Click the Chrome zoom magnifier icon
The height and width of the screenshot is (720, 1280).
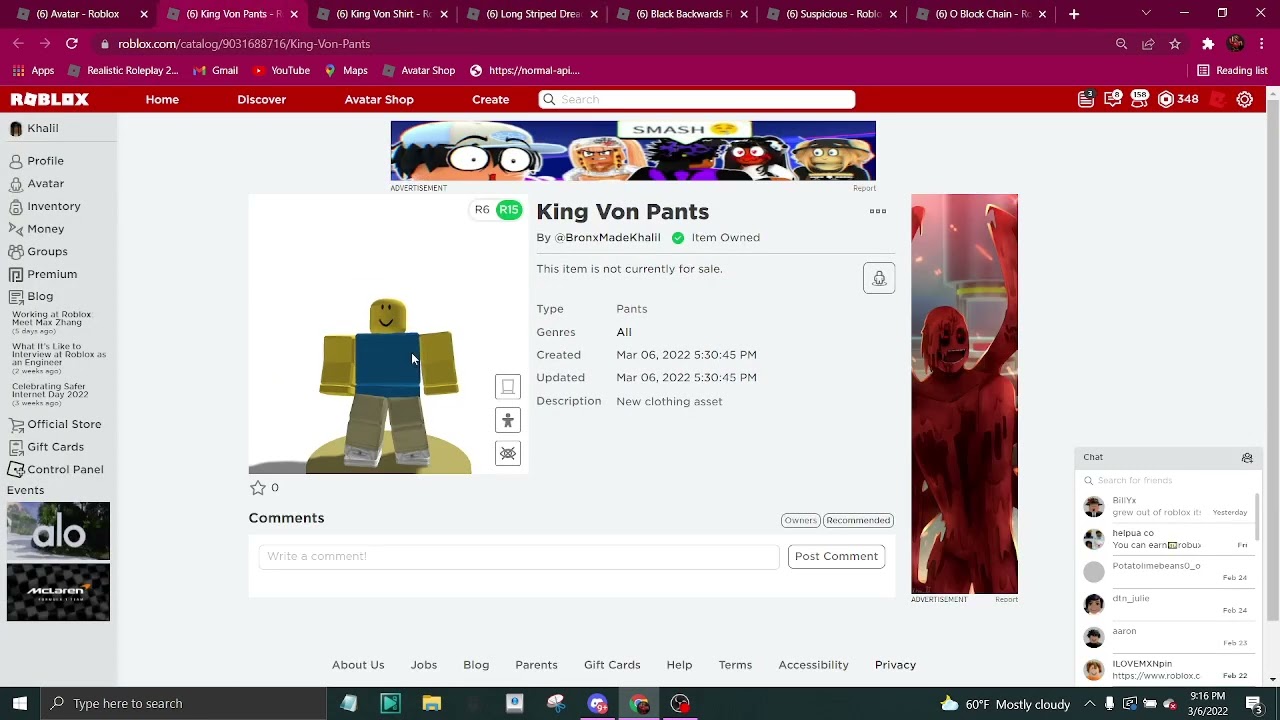click(x=1121, y=44)
